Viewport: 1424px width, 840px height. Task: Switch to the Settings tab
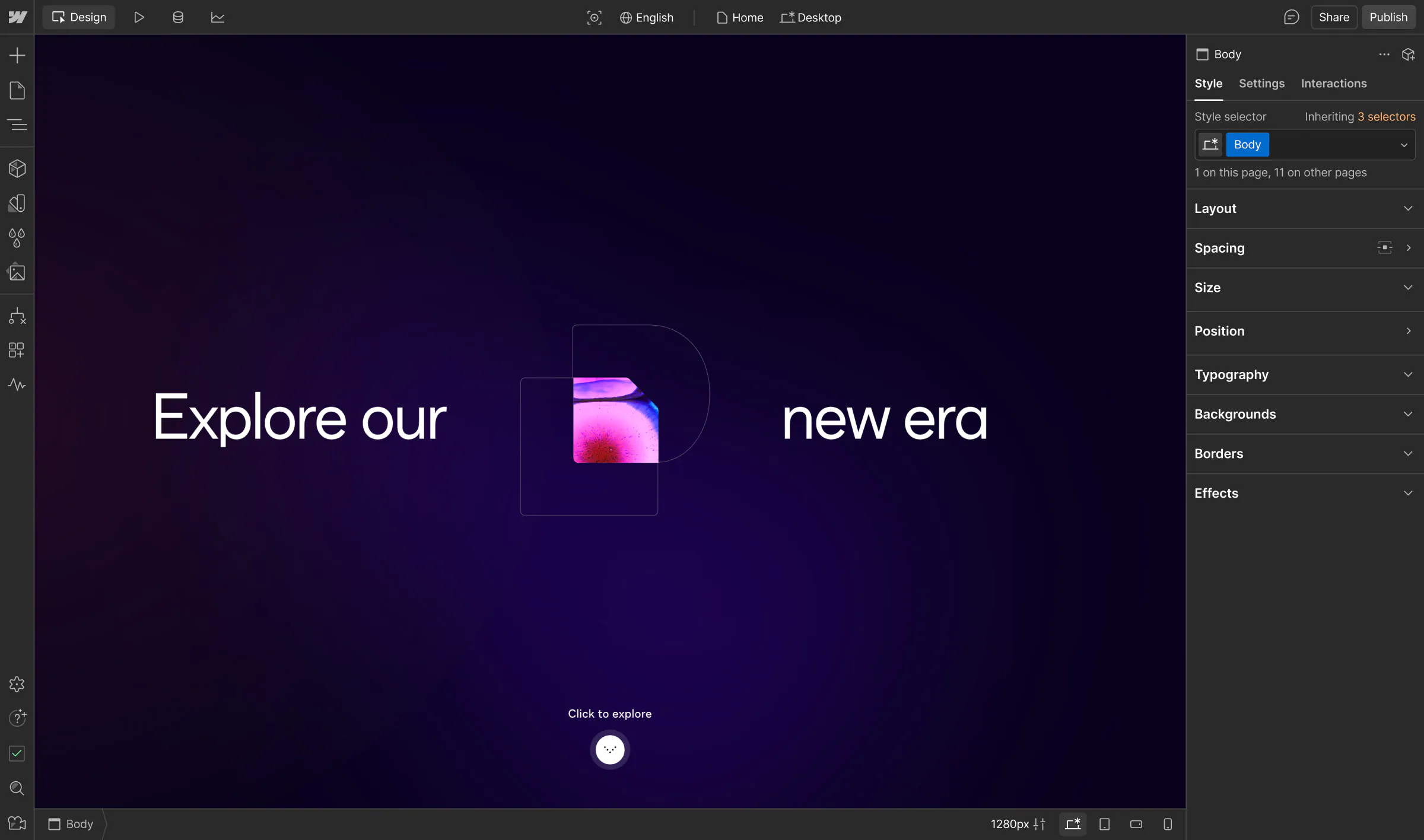[x=1261, y=84]
